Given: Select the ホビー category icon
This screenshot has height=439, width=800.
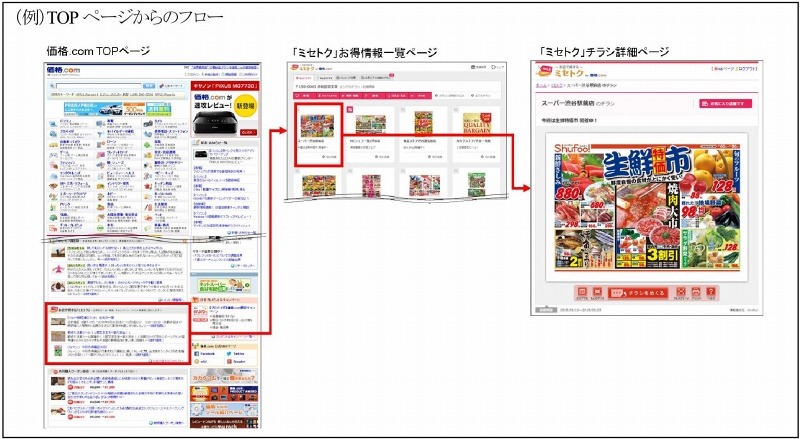Looking at the screenshot, I should pyautogui.click(x=101, y=197).
